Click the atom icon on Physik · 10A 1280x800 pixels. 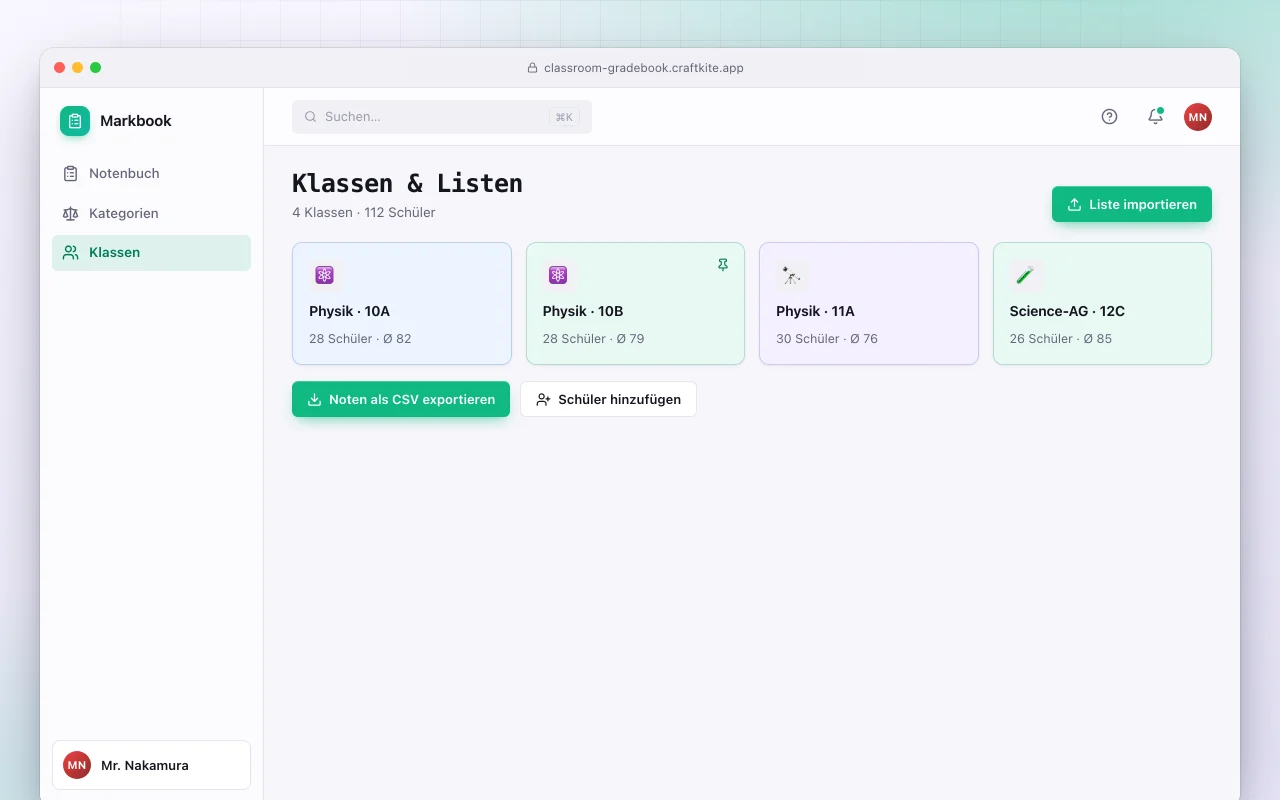[324, 275]
